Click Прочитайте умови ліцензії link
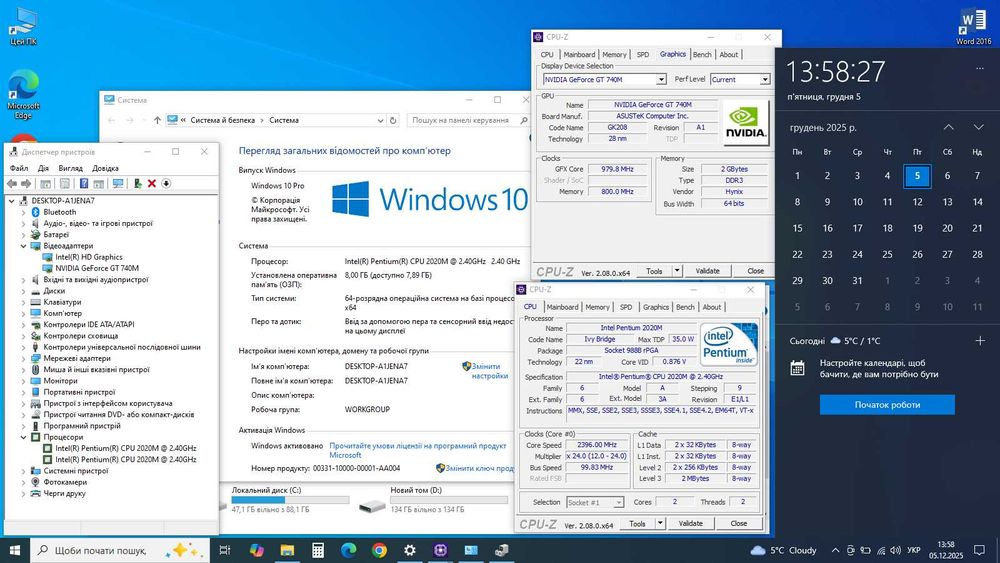 (418, 450)
